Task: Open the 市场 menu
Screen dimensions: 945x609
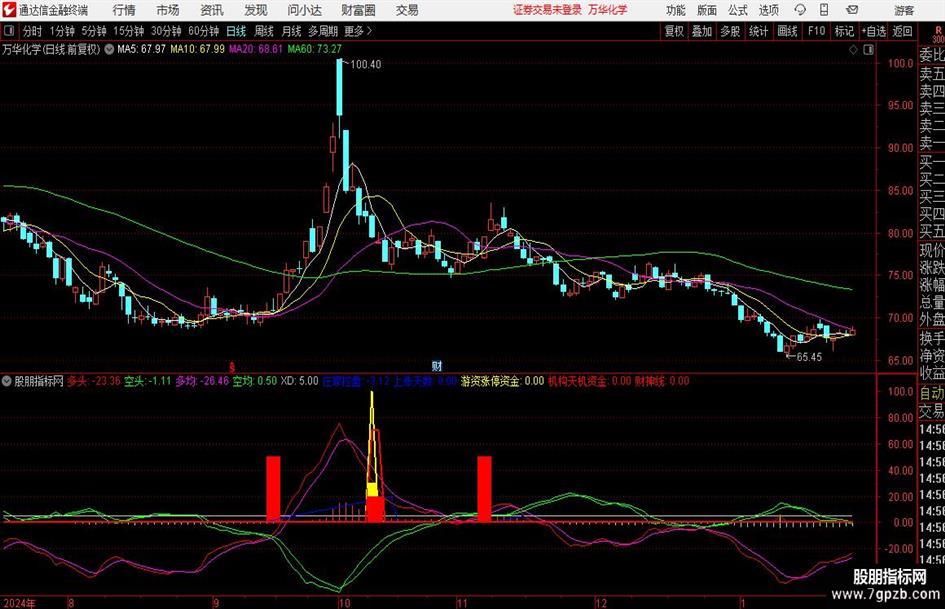Action: tap(168, 10)
